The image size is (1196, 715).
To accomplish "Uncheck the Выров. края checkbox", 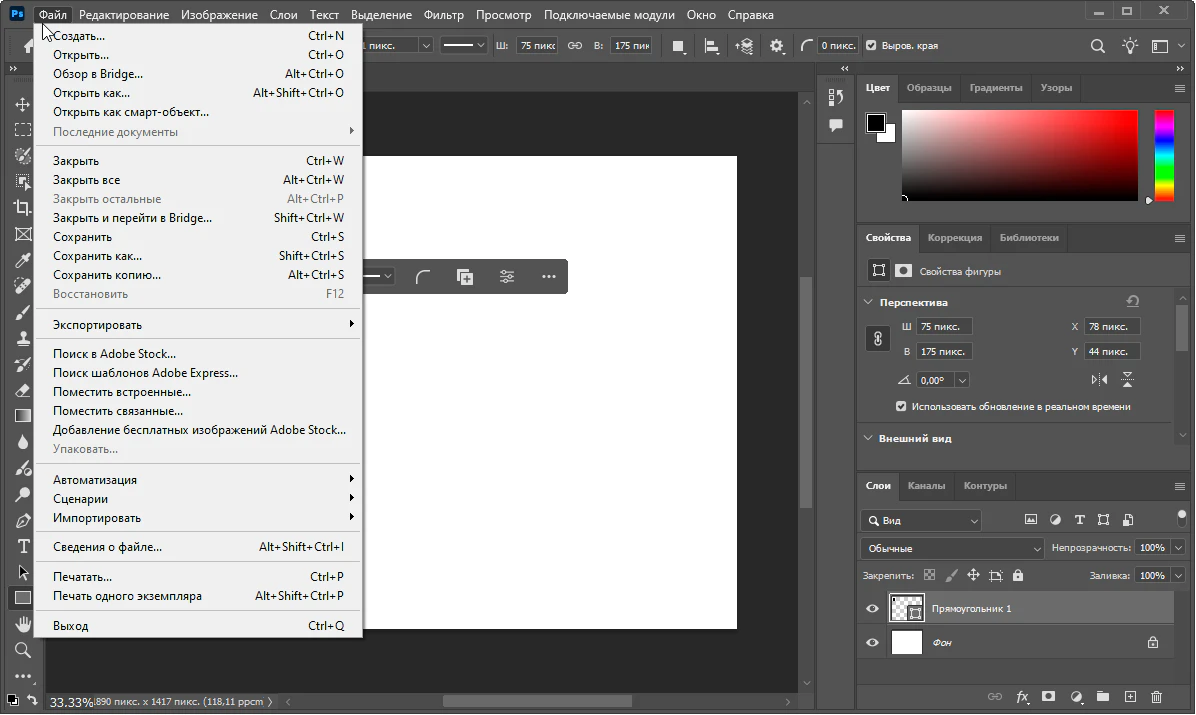I will click(871, 46).
